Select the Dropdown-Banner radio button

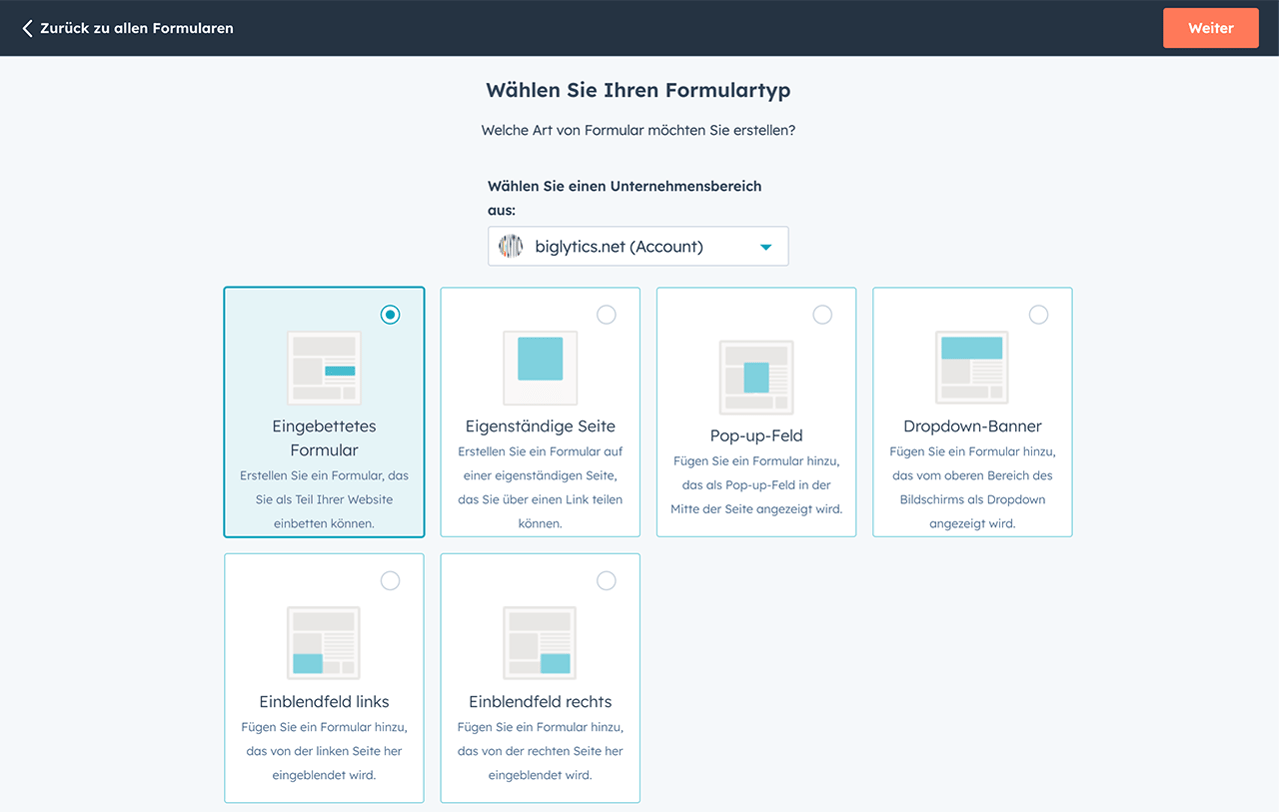(1038, 315)
